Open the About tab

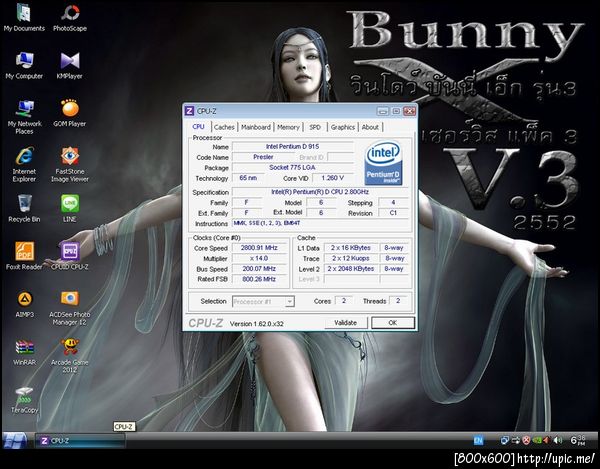370,127
